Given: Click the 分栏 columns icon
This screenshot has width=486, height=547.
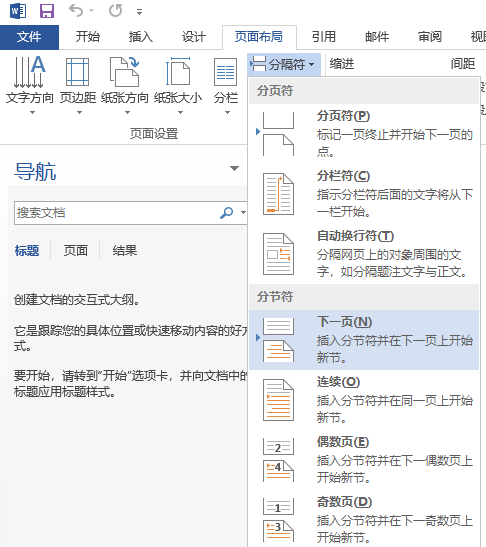Looking at the screenshot, I should coord(225,72).
